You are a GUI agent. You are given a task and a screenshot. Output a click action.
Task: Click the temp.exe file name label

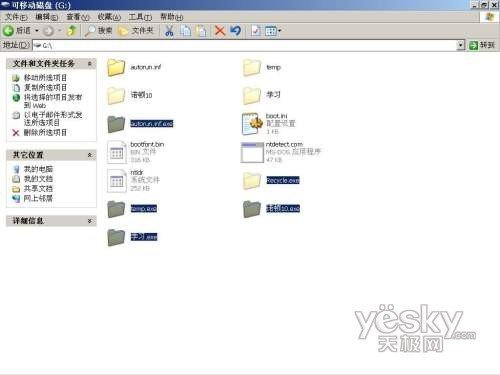(x=144, y=209)
